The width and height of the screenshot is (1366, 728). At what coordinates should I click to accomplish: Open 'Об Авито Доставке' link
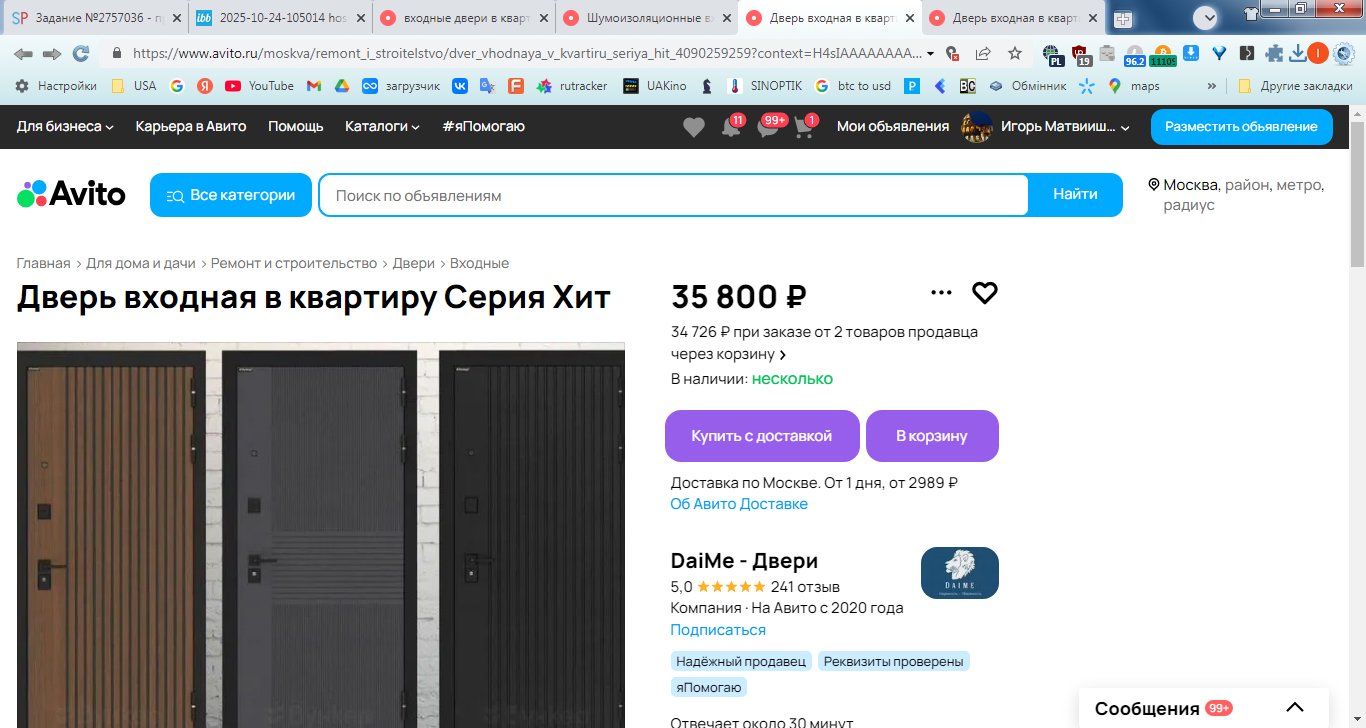coord(739,504)
